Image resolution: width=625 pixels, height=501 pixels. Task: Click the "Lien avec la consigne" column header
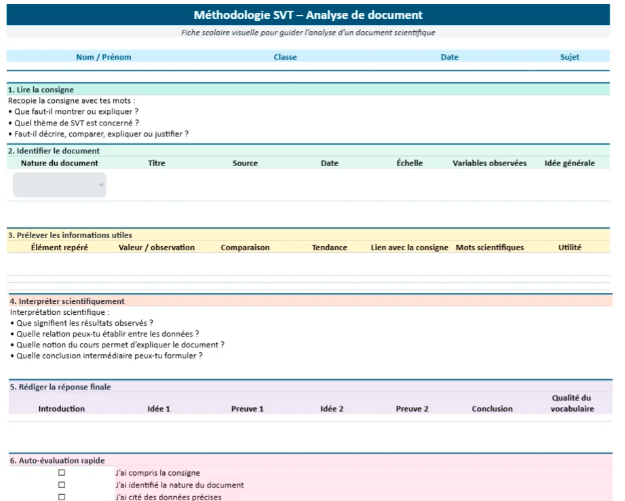pos(409,247)
